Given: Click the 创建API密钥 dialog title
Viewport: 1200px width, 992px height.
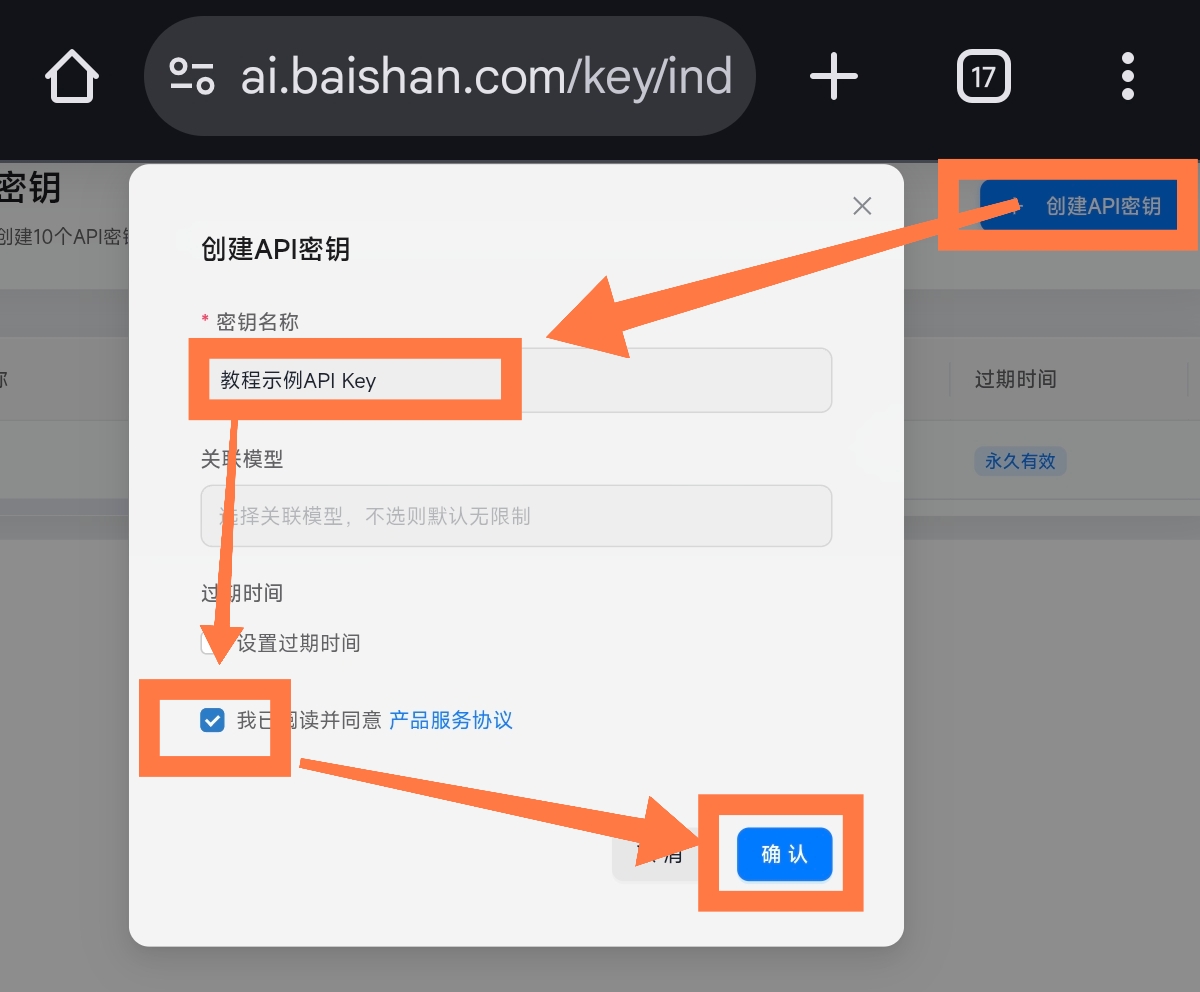Looking at the screenshot, I should tap(276, 248).
